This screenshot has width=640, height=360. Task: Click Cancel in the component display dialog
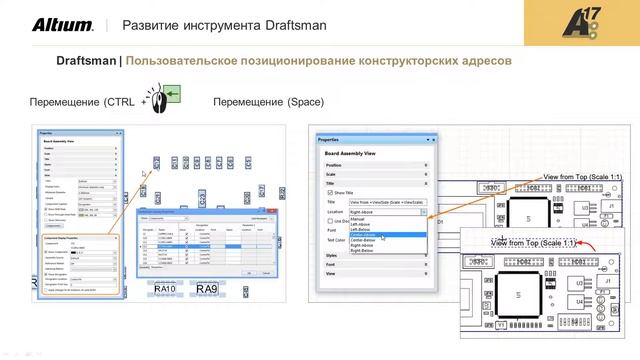pos(266,273)
